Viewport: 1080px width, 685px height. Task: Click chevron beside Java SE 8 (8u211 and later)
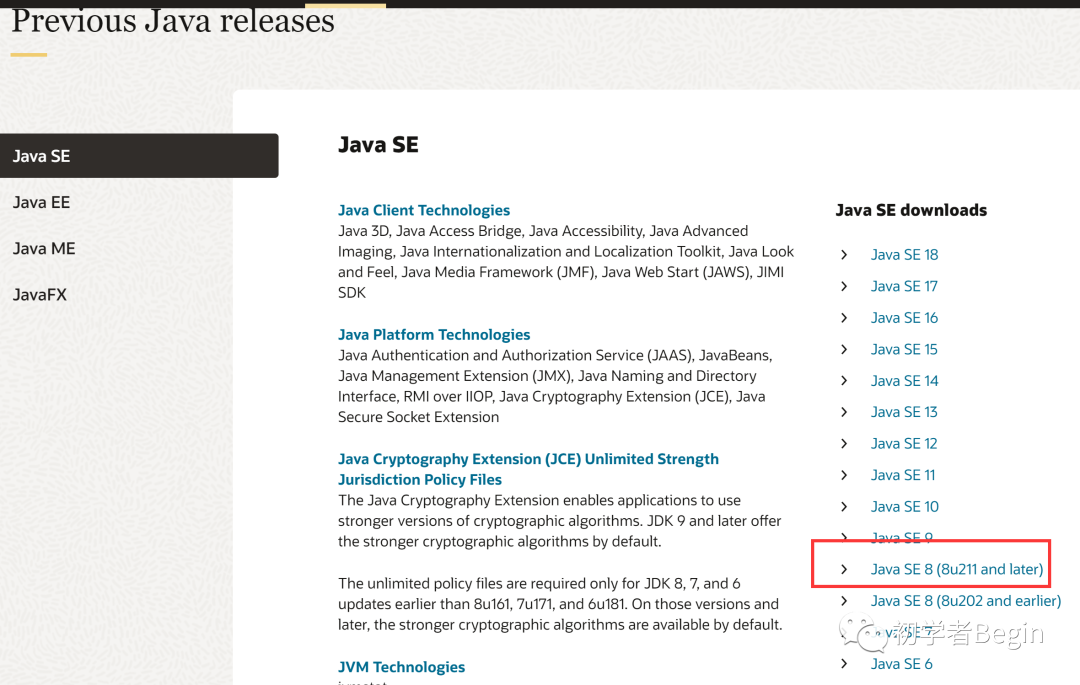click(844, 569)
